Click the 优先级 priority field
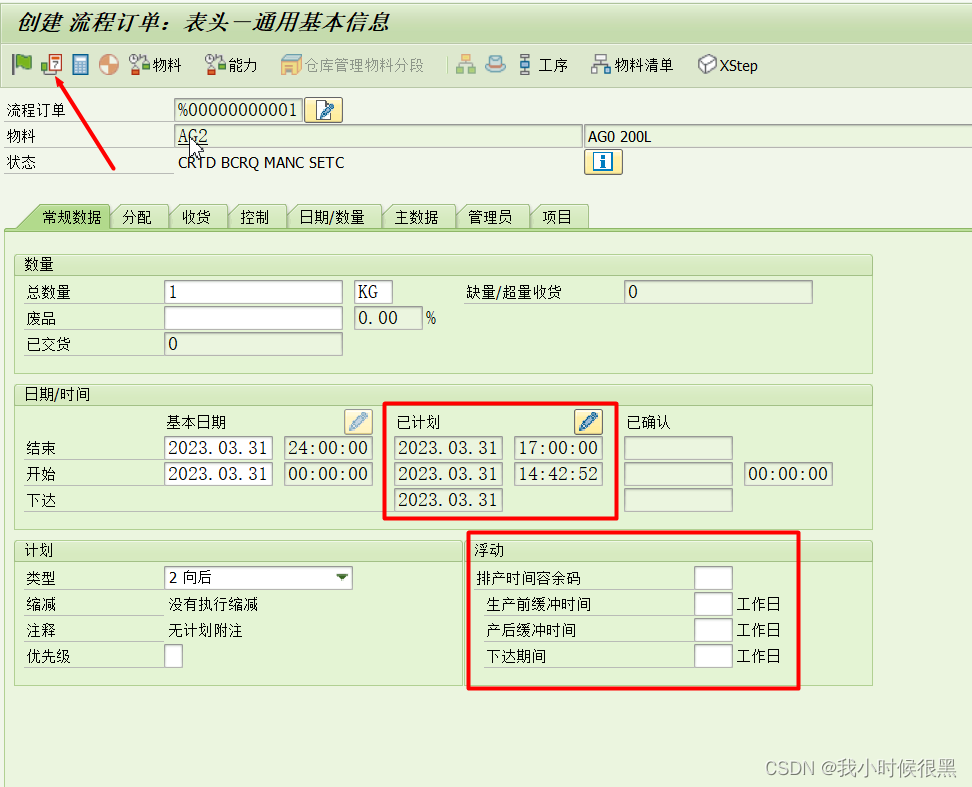Image resolution: width=972 pixels, height=787 pixels. point(173,655)
